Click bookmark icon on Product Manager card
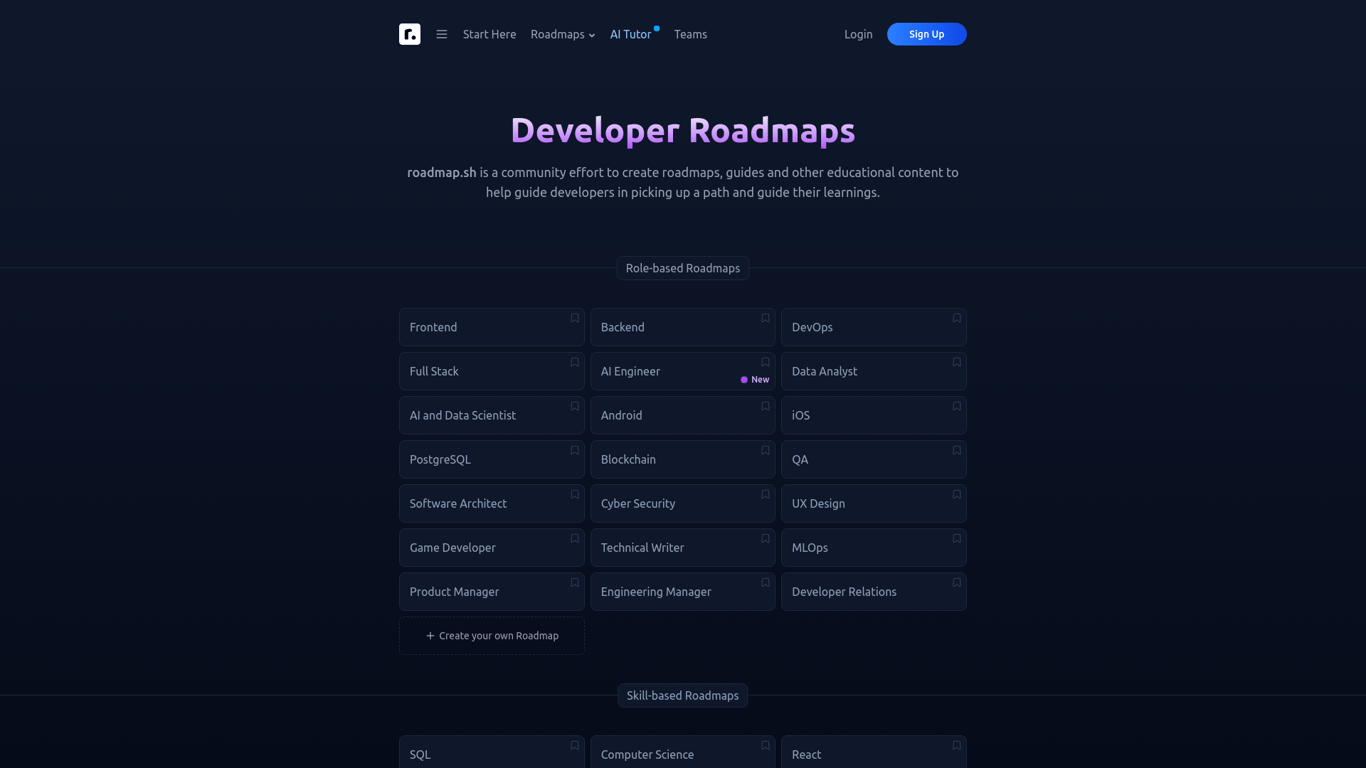 pos(575,582)
